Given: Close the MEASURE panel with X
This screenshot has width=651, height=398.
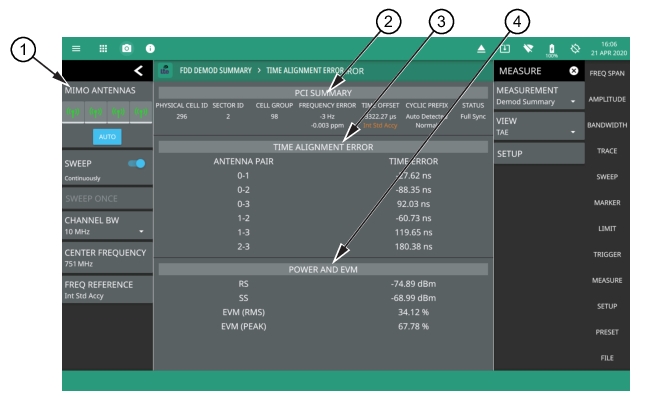Looking at the screenshot, I should pyautogui.click(x=574, y=71).
